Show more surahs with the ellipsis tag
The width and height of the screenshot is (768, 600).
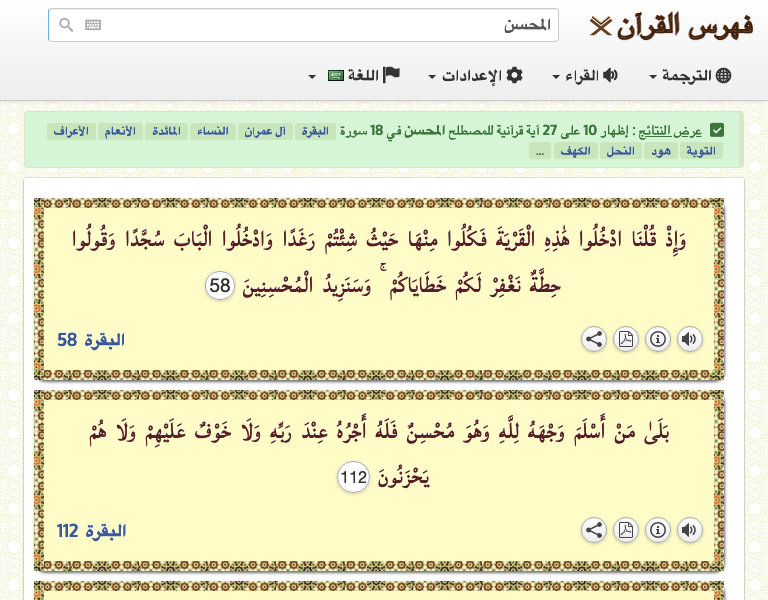point(540,151)
